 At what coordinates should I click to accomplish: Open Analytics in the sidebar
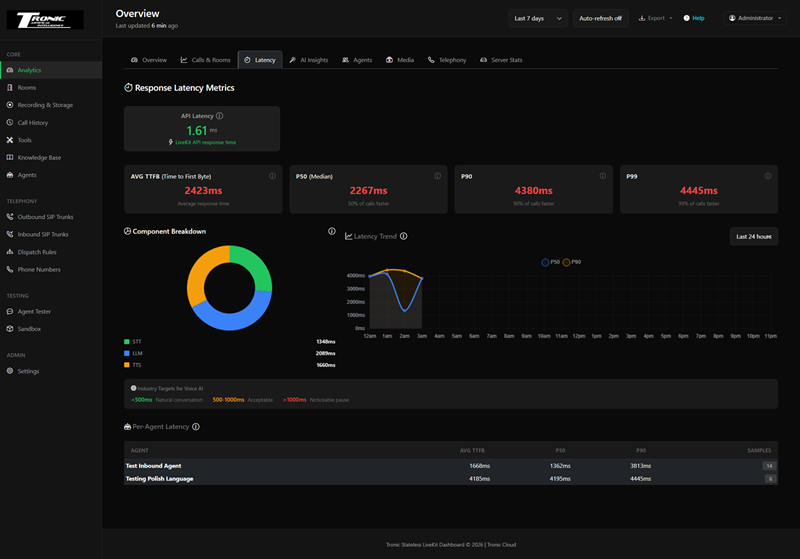pyautogui.click(x=51, y=70)
